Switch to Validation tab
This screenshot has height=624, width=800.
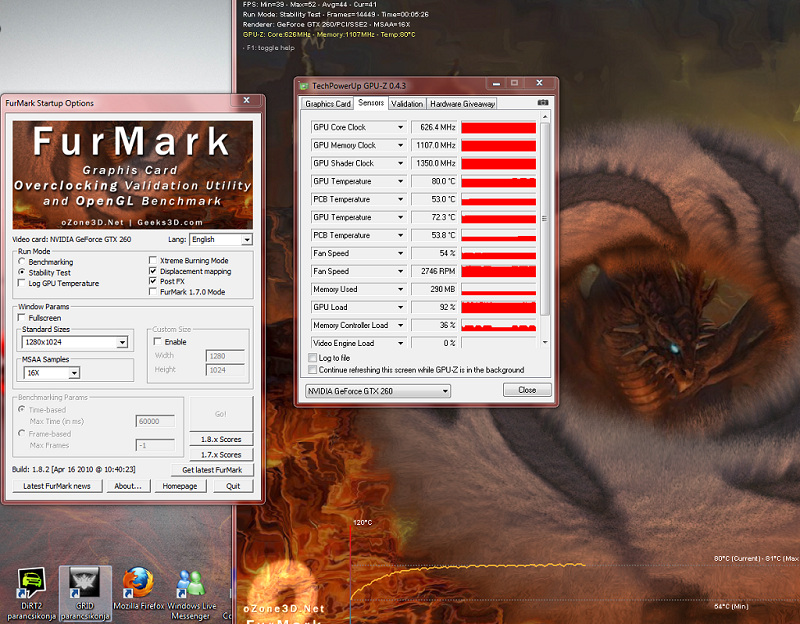(407, 104)
